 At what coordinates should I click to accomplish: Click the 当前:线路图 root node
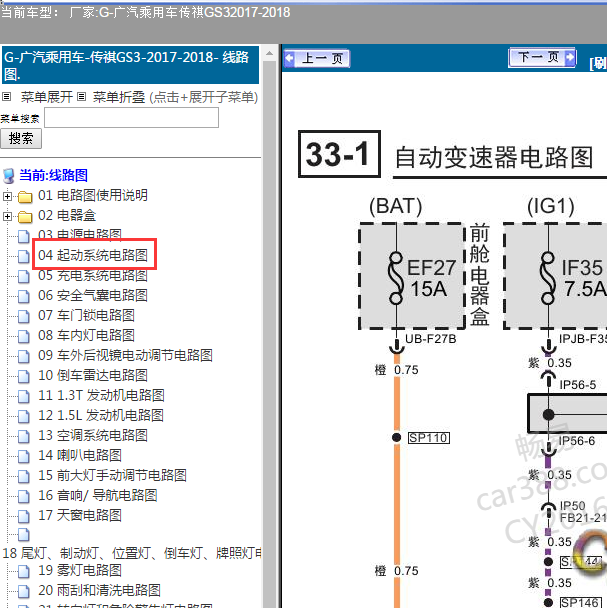coord(53,175)
